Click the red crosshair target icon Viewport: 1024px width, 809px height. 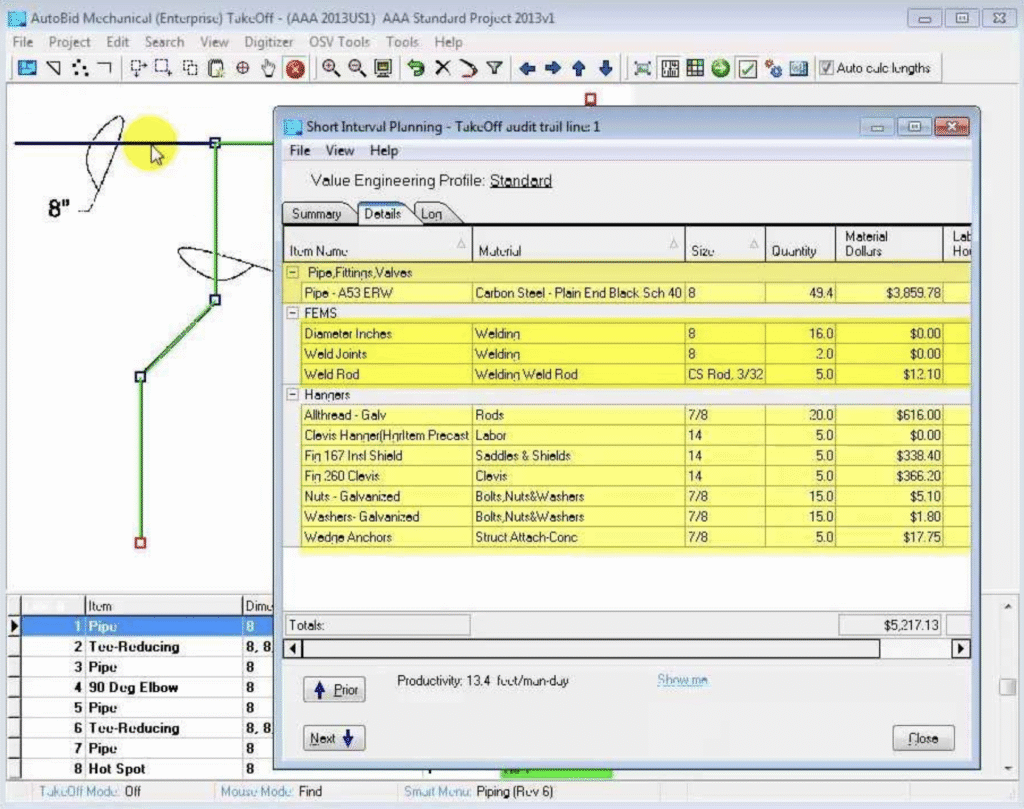242,68
